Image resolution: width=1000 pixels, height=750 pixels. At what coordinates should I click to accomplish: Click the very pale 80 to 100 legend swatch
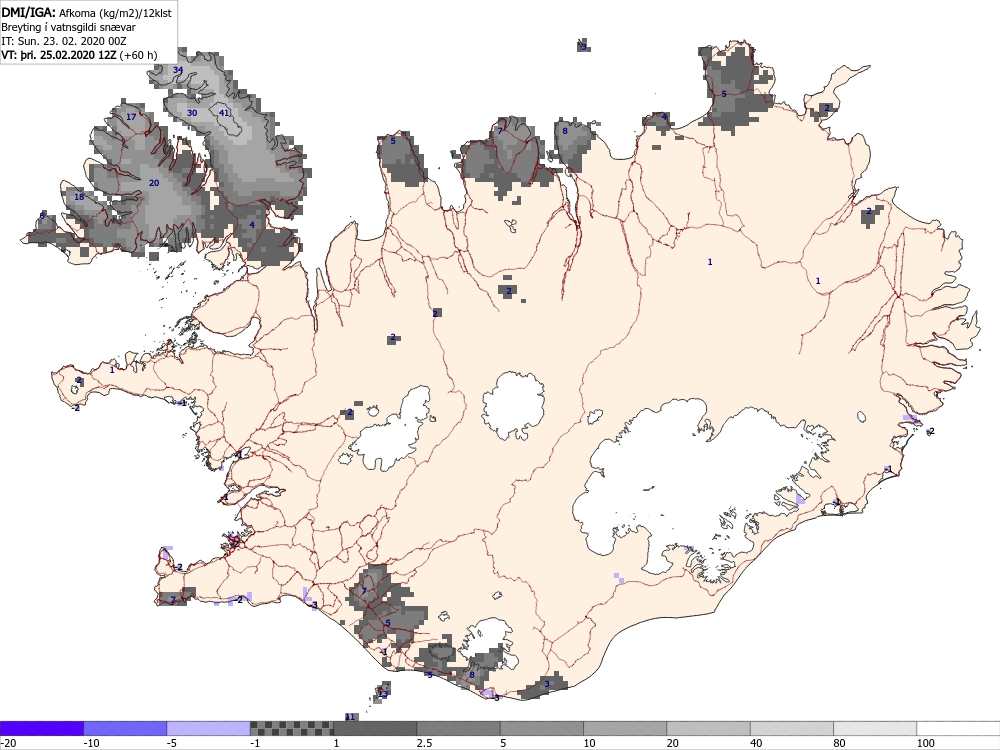[x=875, y=728]
